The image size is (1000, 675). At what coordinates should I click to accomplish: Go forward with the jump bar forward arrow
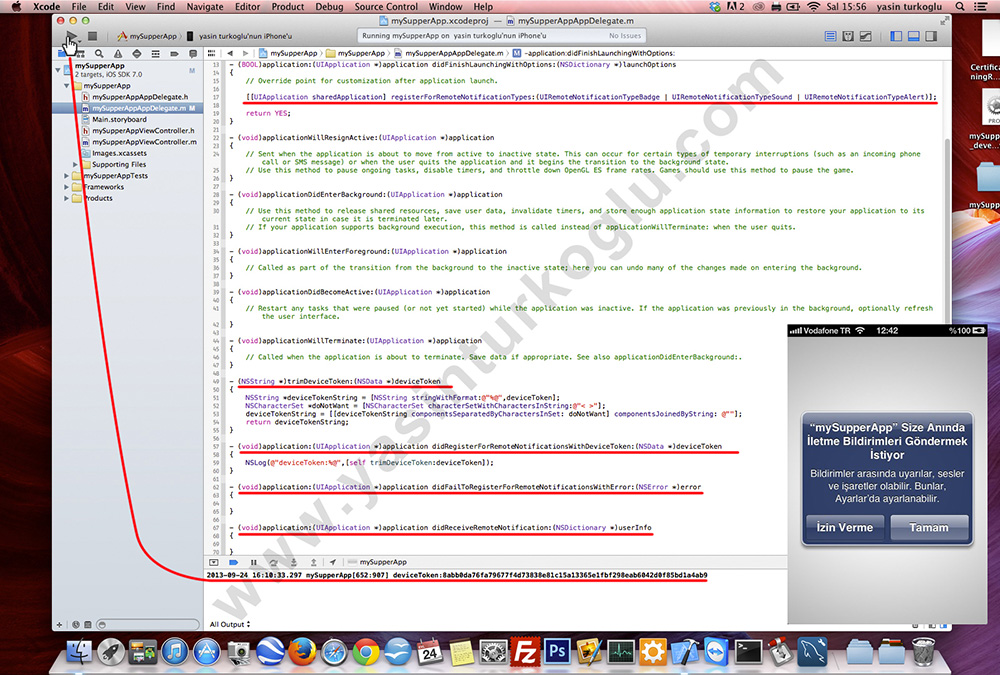tap(245, 54)
